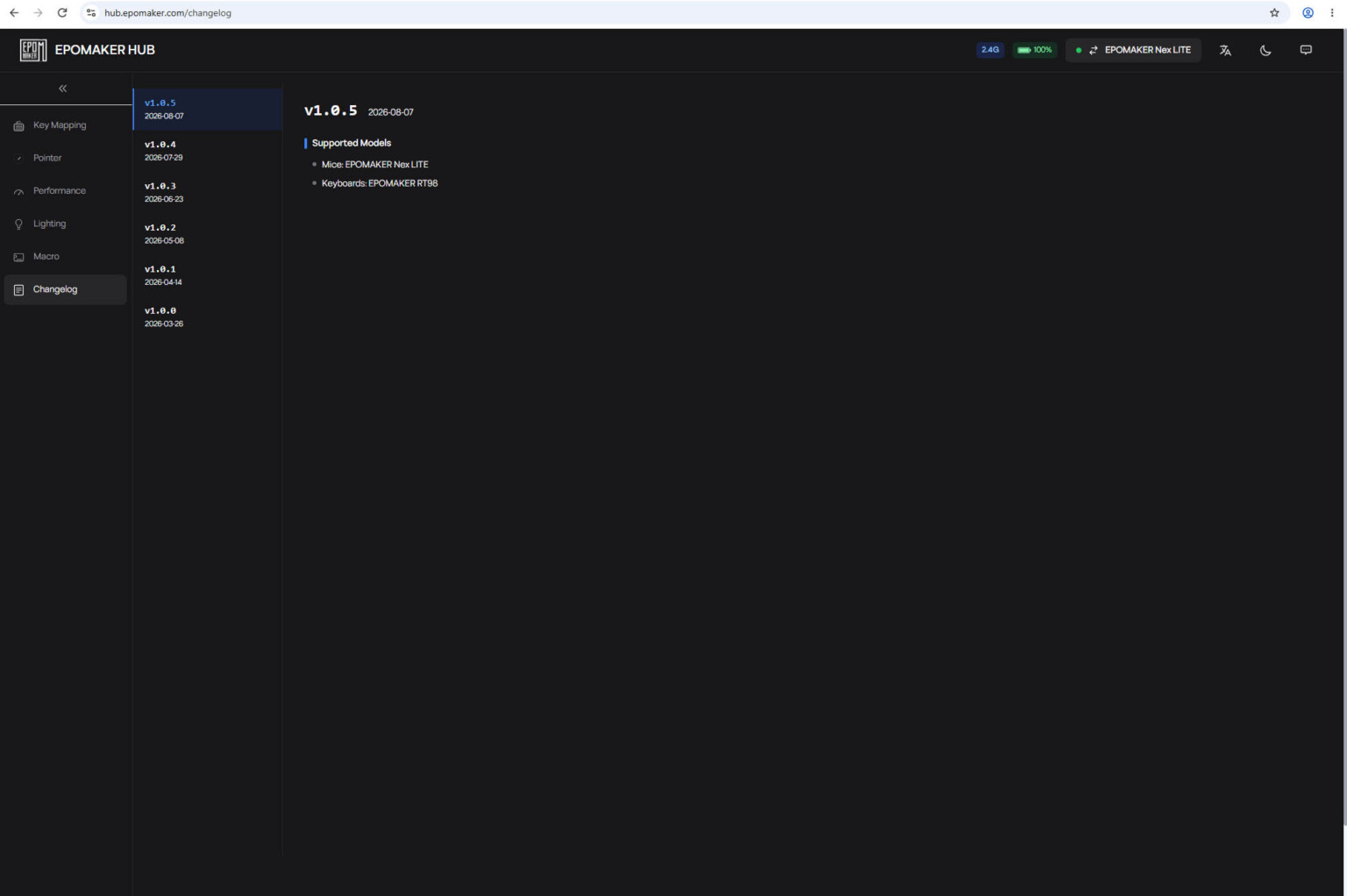The image size is (1347, 896).
Task: Select the Changelog menu item
Action: [66, 289]
